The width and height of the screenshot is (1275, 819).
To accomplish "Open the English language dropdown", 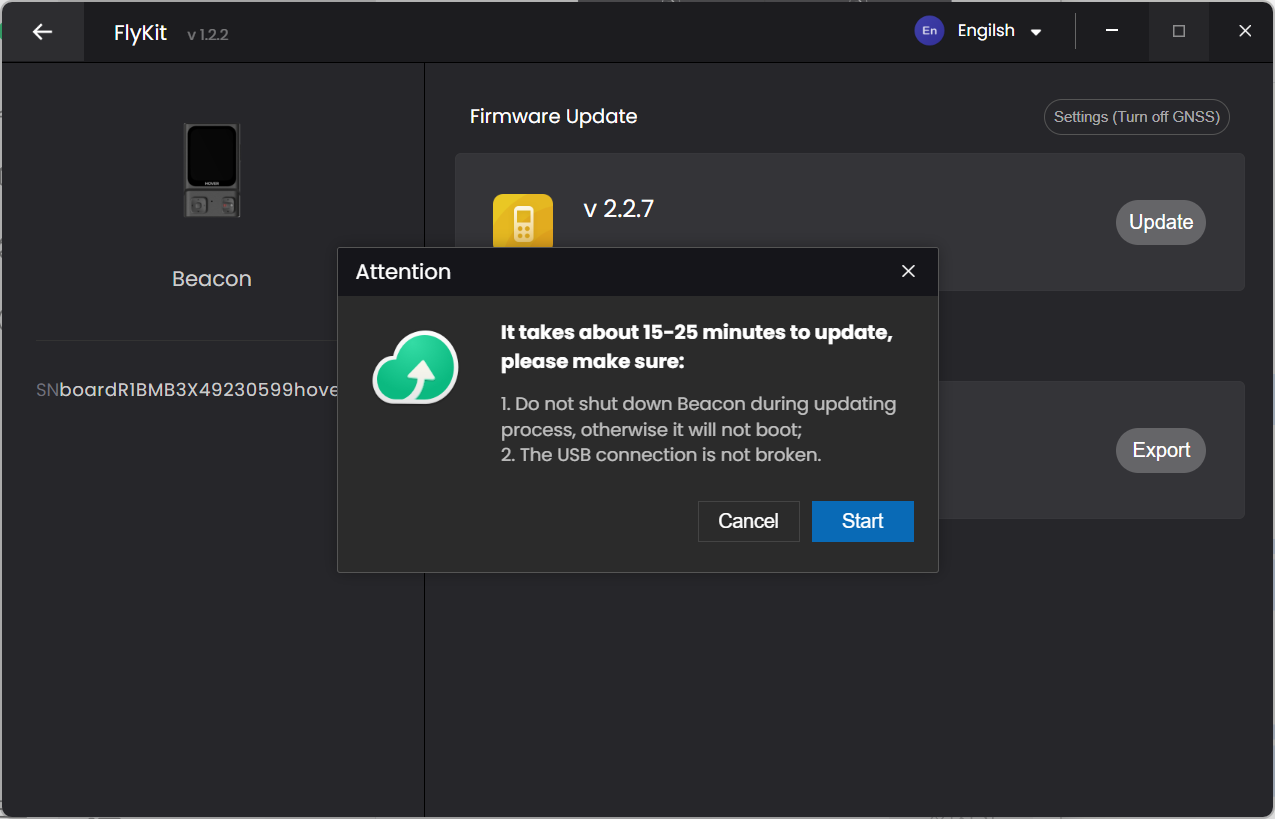I will click(999, 31).
